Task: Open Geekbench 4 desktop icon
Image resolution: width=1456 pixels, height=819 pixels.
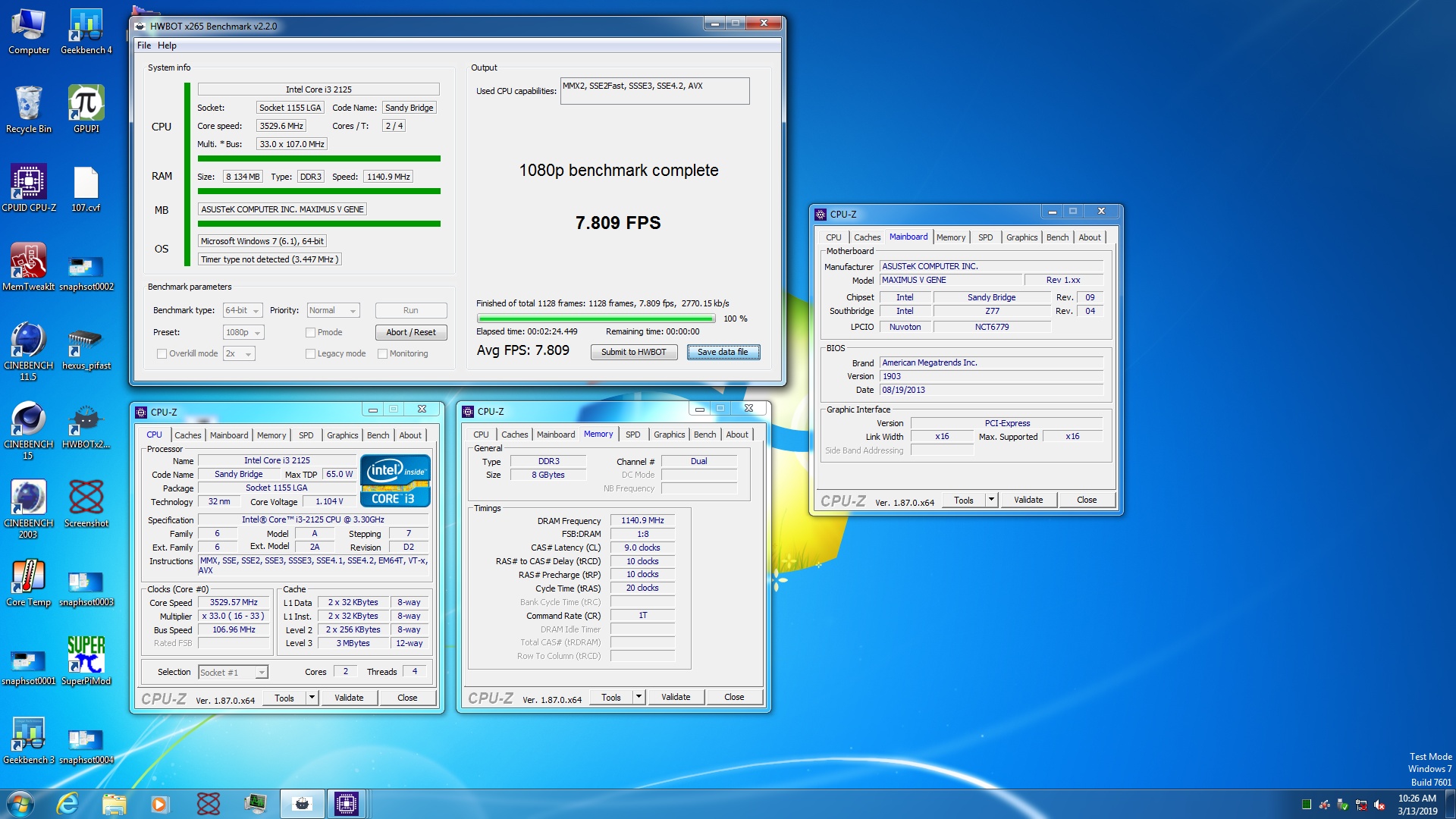Action: pyautogui.click(x=86, y=32)
